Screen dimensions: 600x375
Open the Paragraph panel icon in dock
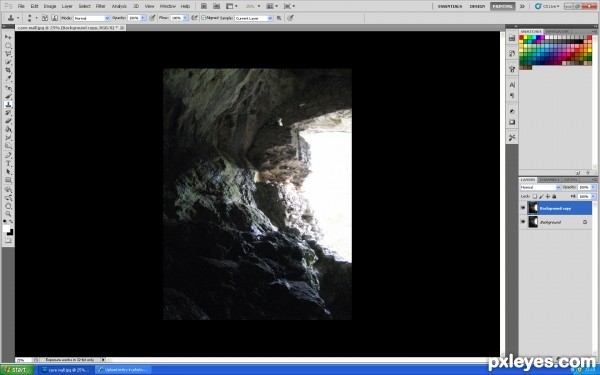point(512,96)
